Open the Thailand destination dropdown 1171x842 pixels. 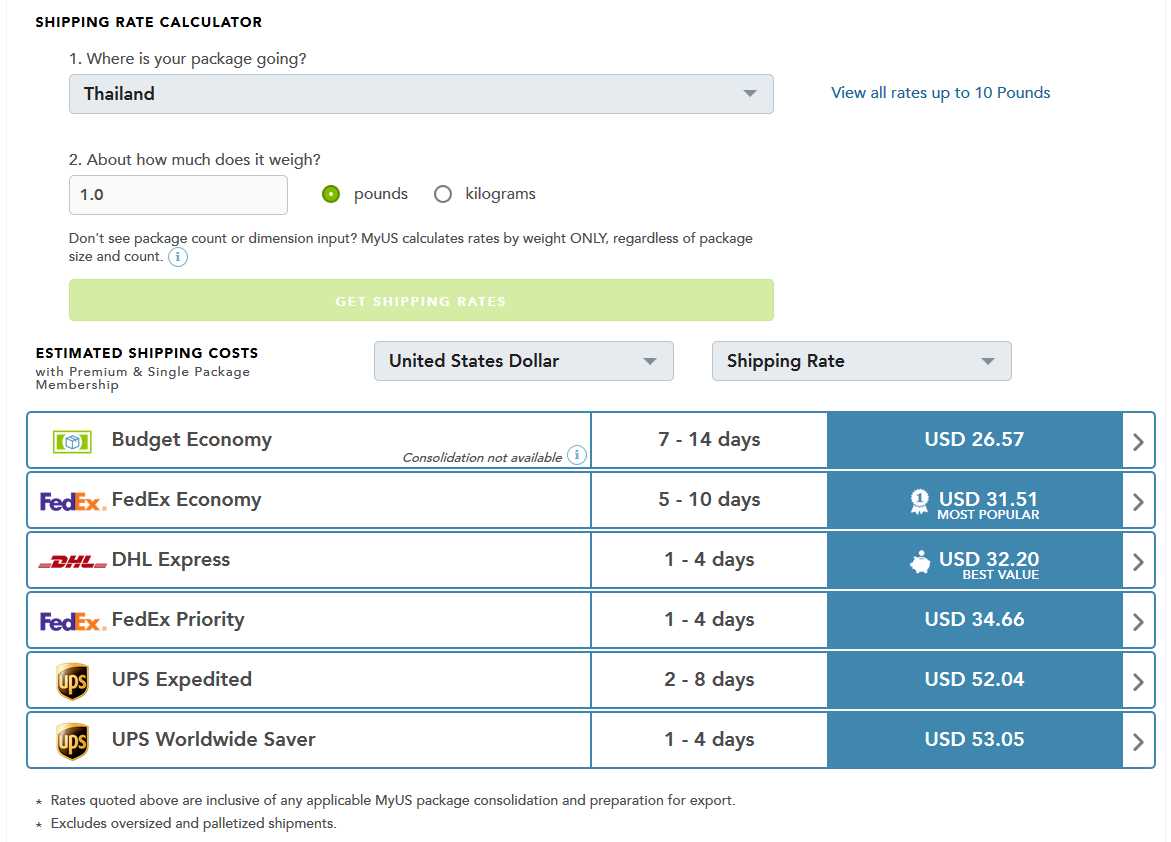tap(420, 94)
